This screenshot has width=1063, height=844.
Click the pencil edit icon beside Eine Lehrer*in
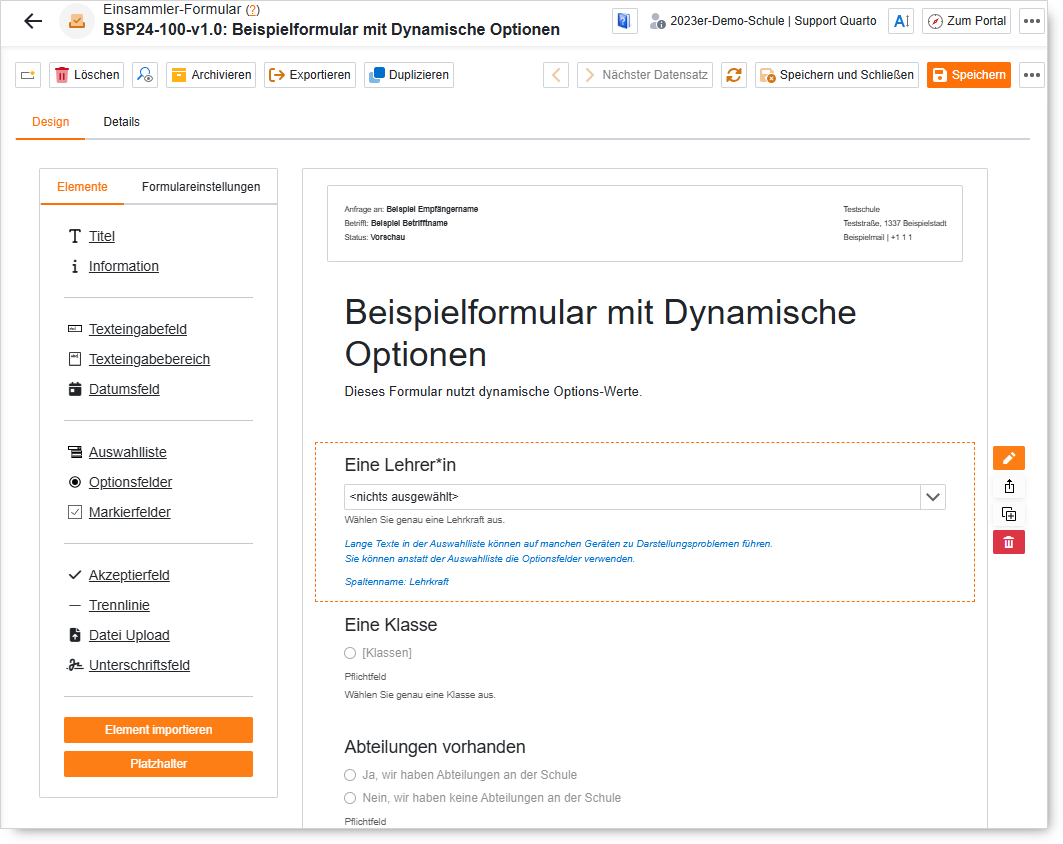point(1008,458)
